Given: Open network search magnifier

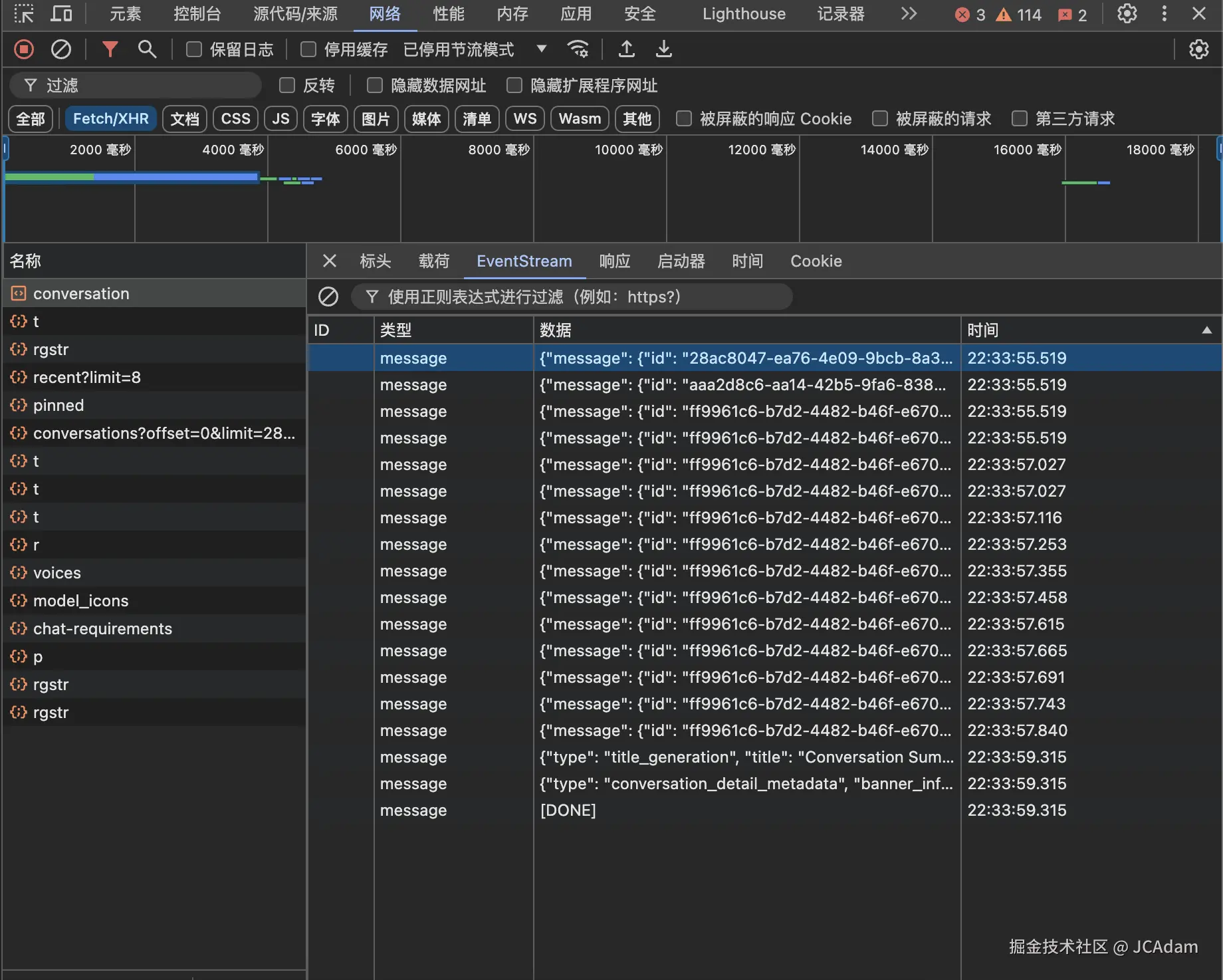Looking at the screenshot, I should point(147,49).
